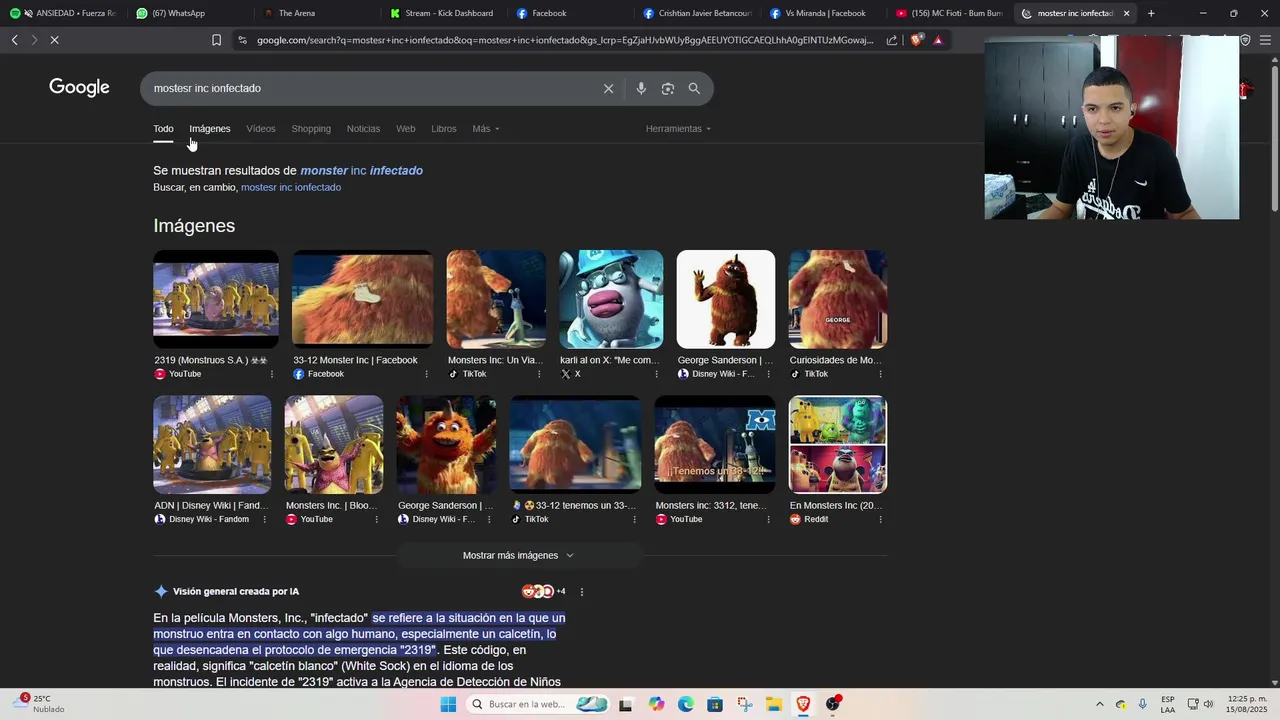The width and height of the screenshot is (1280, 720).
Task: Switch the ESP LAA keyboard language indicator
Action: pos(1168,704)
